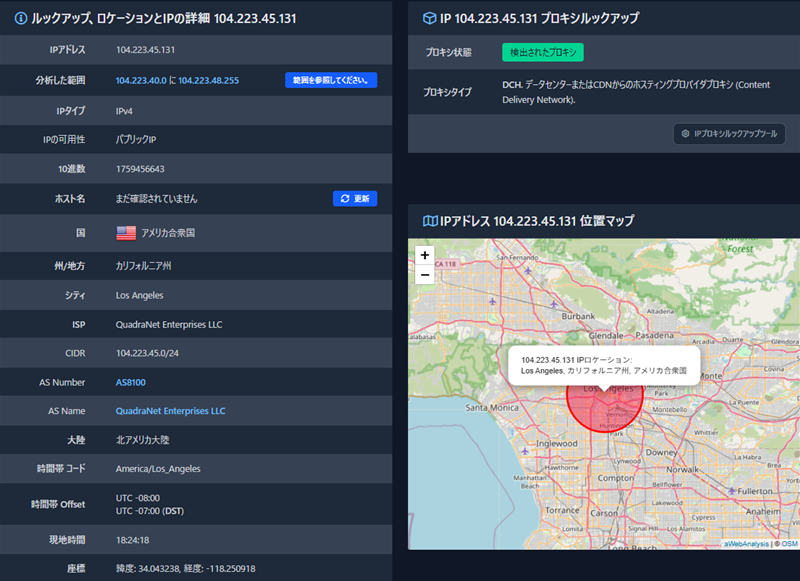Select the パブリックIP value
Image resolution: width=800 pixels, height=581 pixels.
tap(136, 140)
